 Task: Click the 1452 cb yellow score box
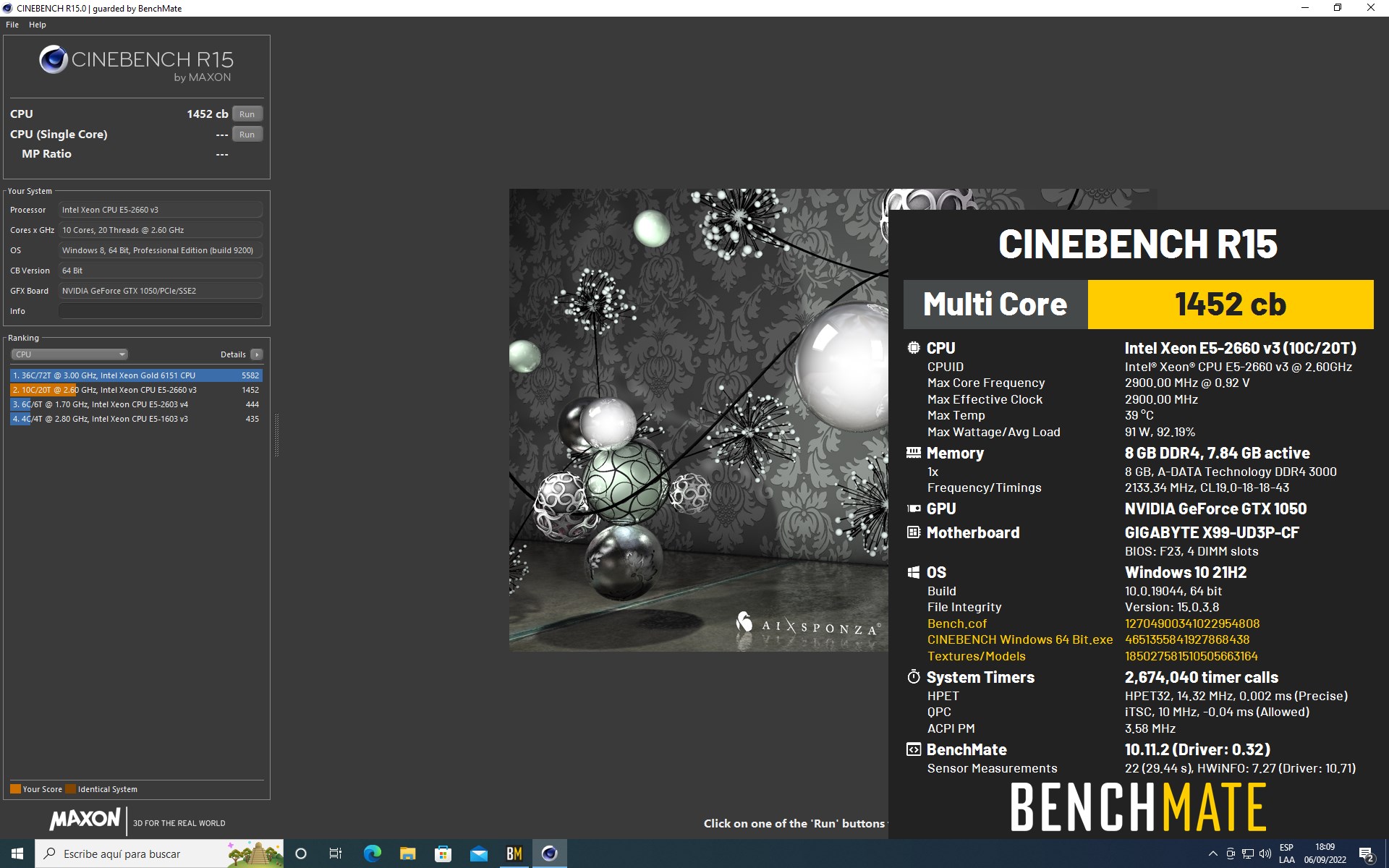click(x=1231, y=305)
